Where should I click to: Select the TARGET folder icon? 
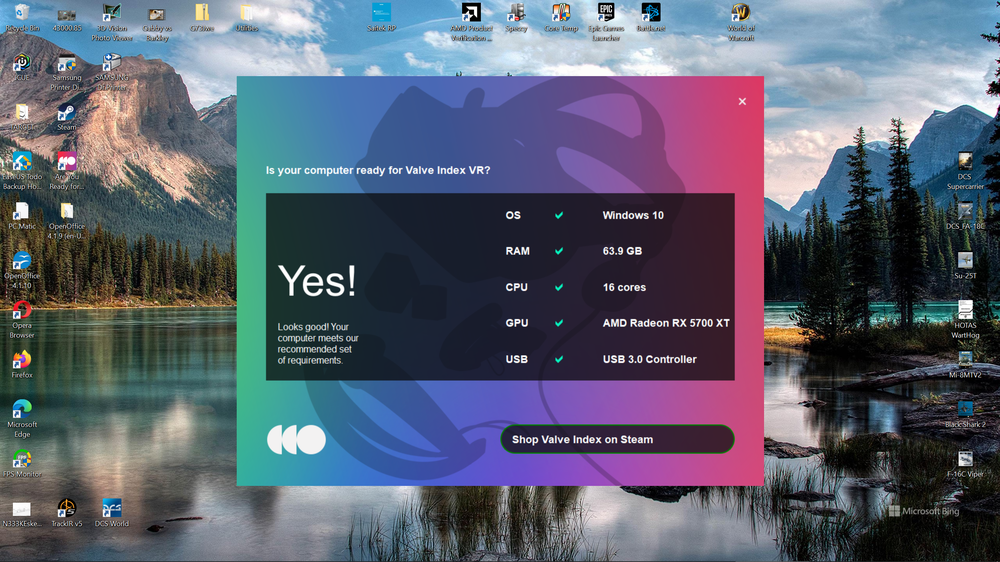[x=22, y=117]
